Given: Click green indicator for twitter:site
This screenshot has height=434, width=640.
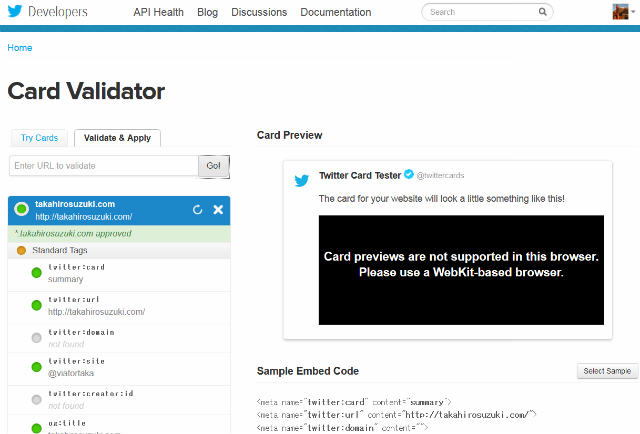Looking at the screenshot, I should (x=36, y=367).
